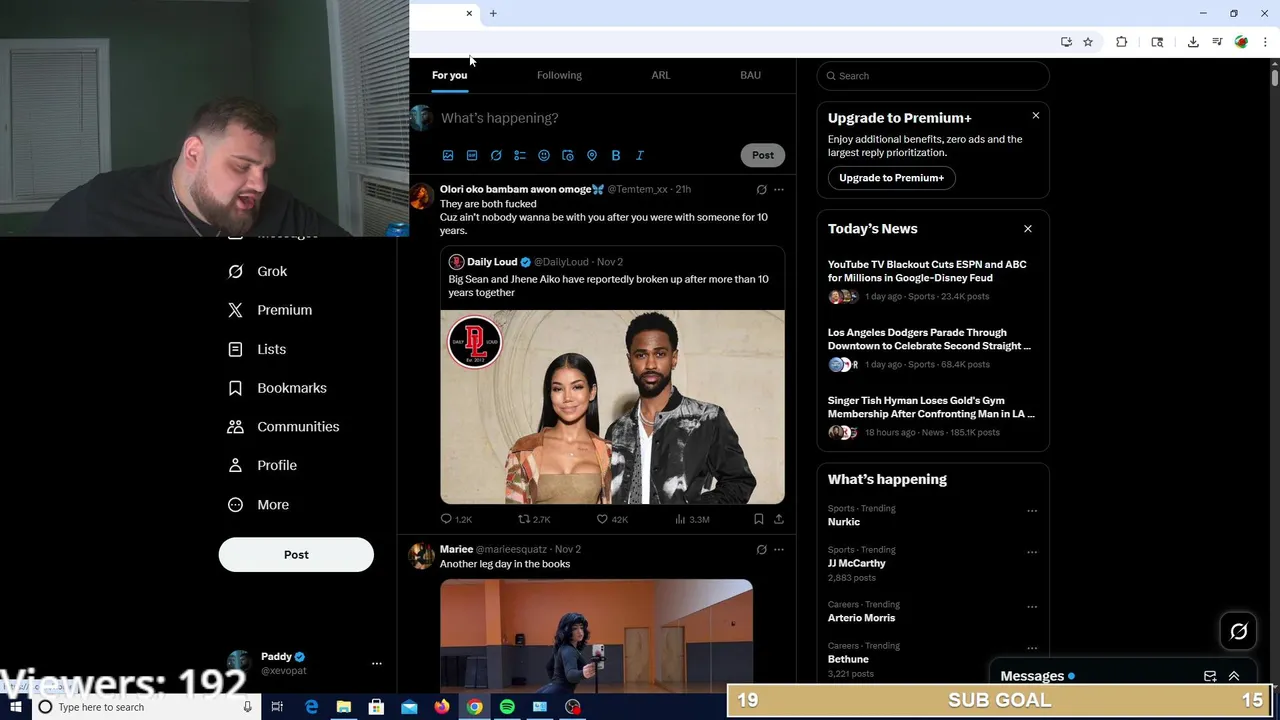Select the For you tab

(449, 75)
